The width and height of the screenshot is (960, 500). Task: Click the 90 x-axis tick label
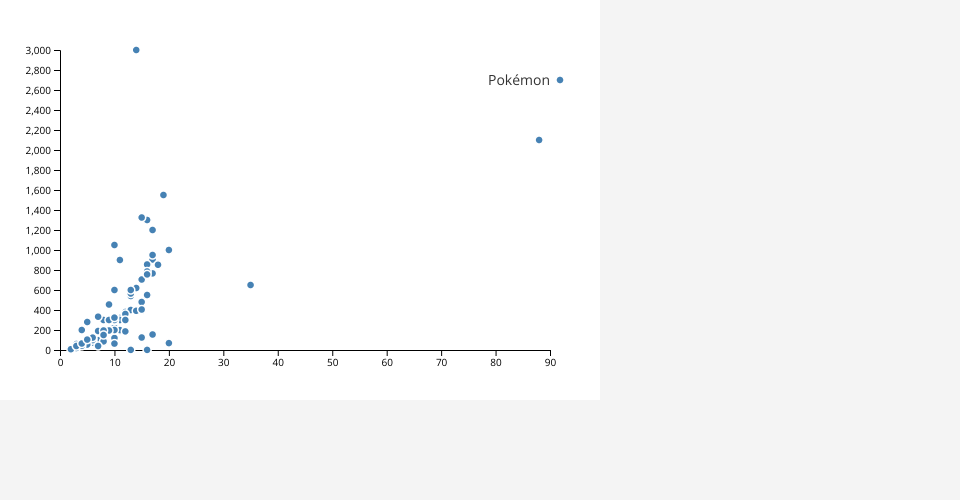(550, 362)
